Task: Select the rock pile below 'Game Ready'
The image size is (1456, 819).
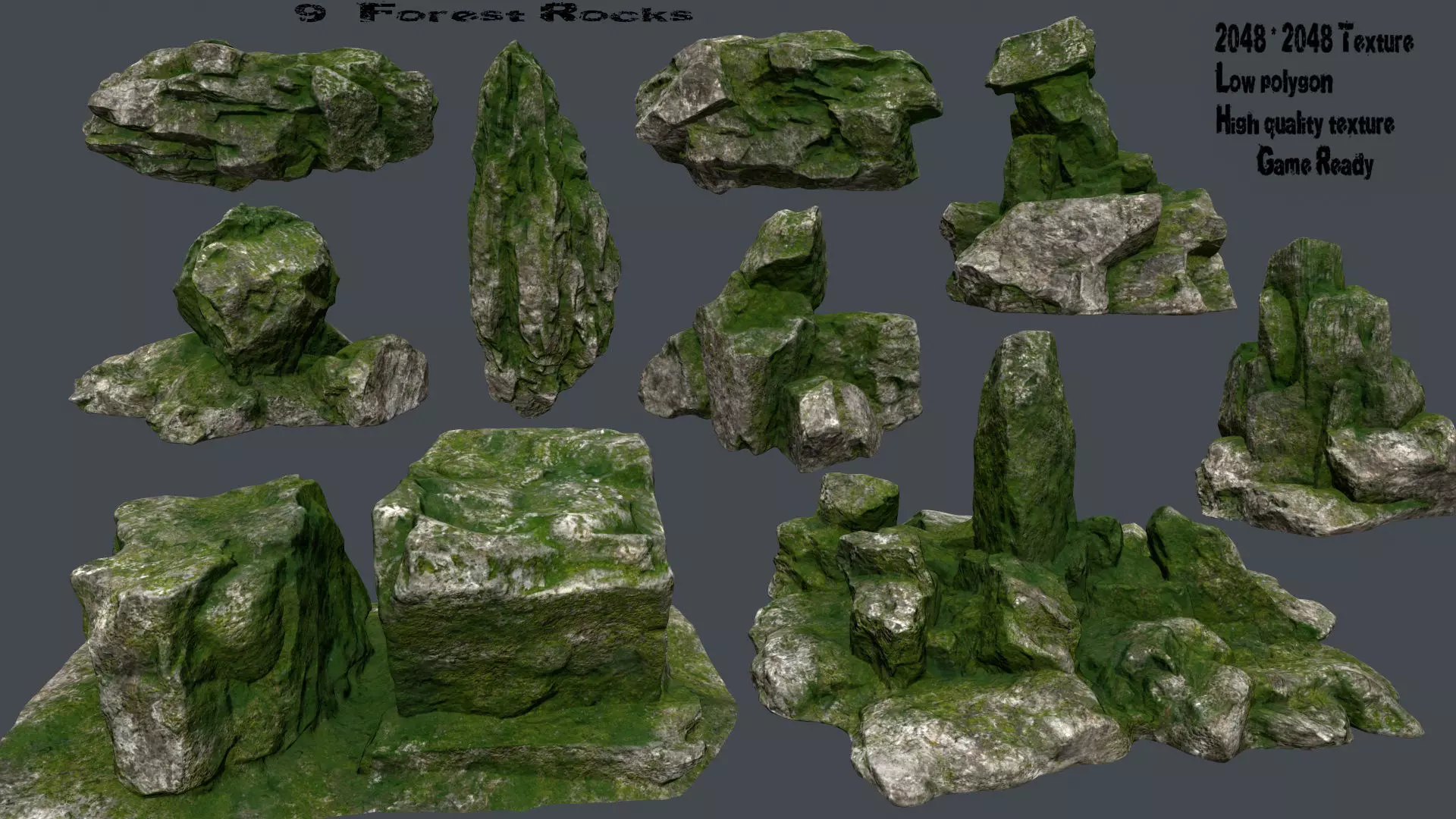Action: pos(1326,387)
